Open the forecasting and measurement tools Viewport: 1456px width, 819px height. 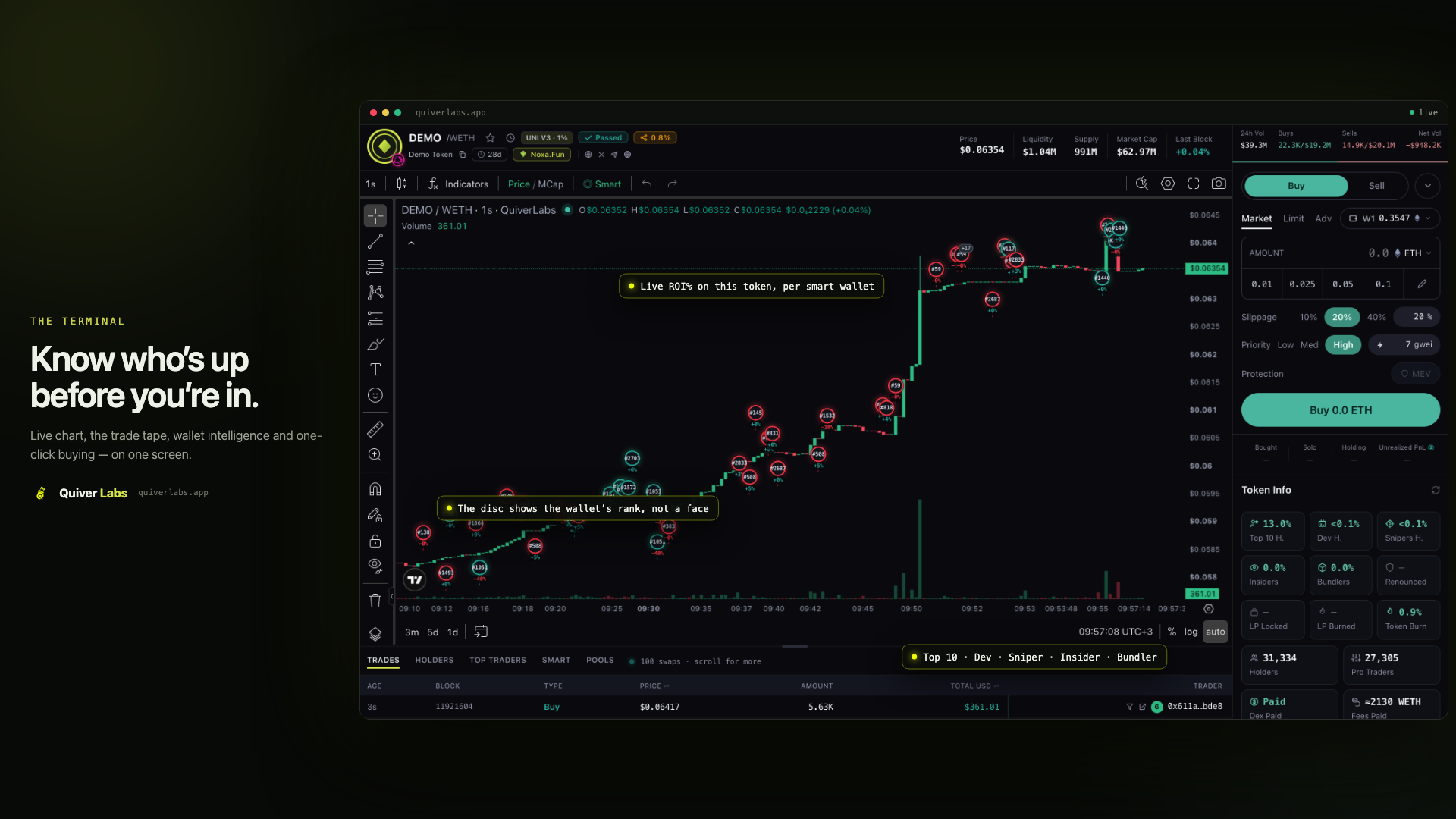pyautogui.click(x=375, y=318)
